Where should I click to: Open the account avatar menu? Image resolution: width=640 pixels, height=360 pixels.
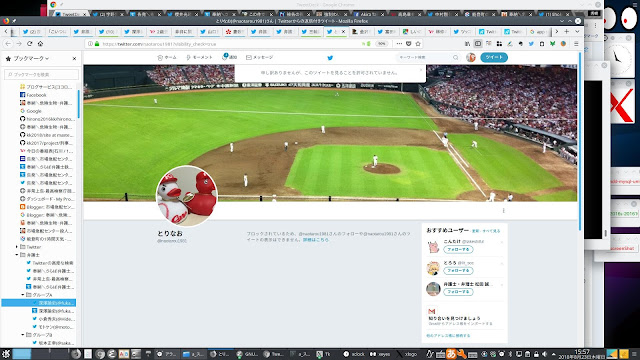pyautogui.click(x=471, y=58)
